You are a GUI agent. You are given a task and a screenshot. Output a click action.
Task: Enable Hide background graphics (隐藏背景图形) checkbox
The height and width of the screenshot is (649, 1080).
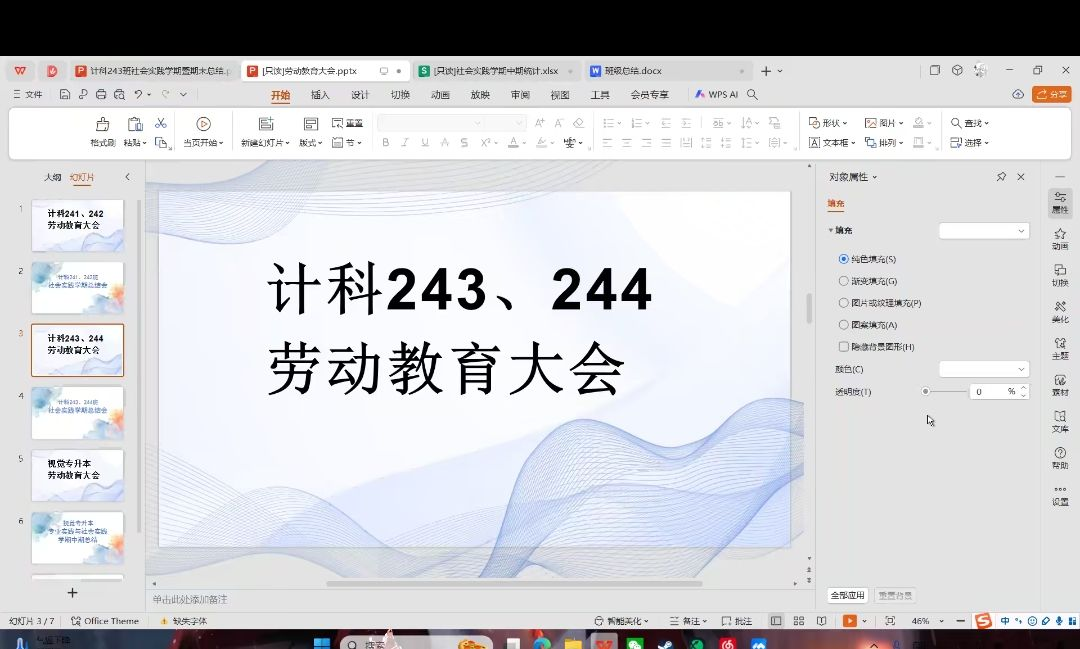(x=844, y=347)
